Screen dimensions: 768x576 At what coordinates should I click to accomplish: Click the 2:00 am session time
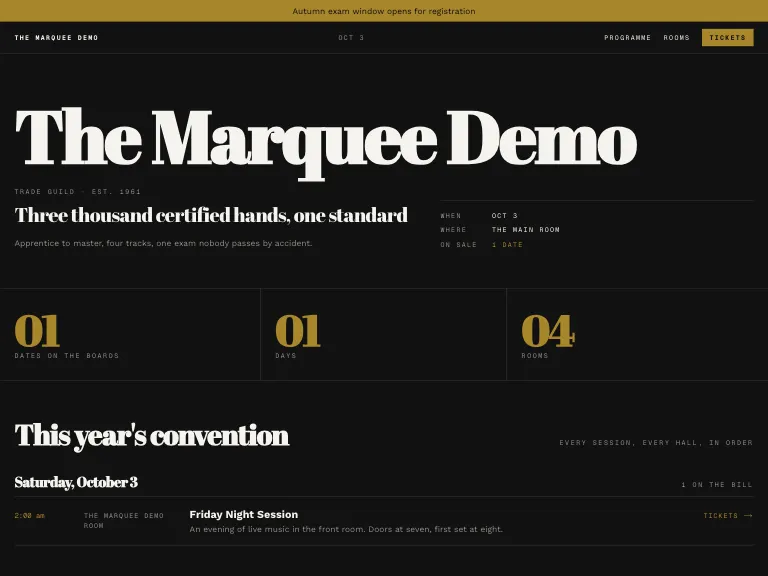(29, 515)
